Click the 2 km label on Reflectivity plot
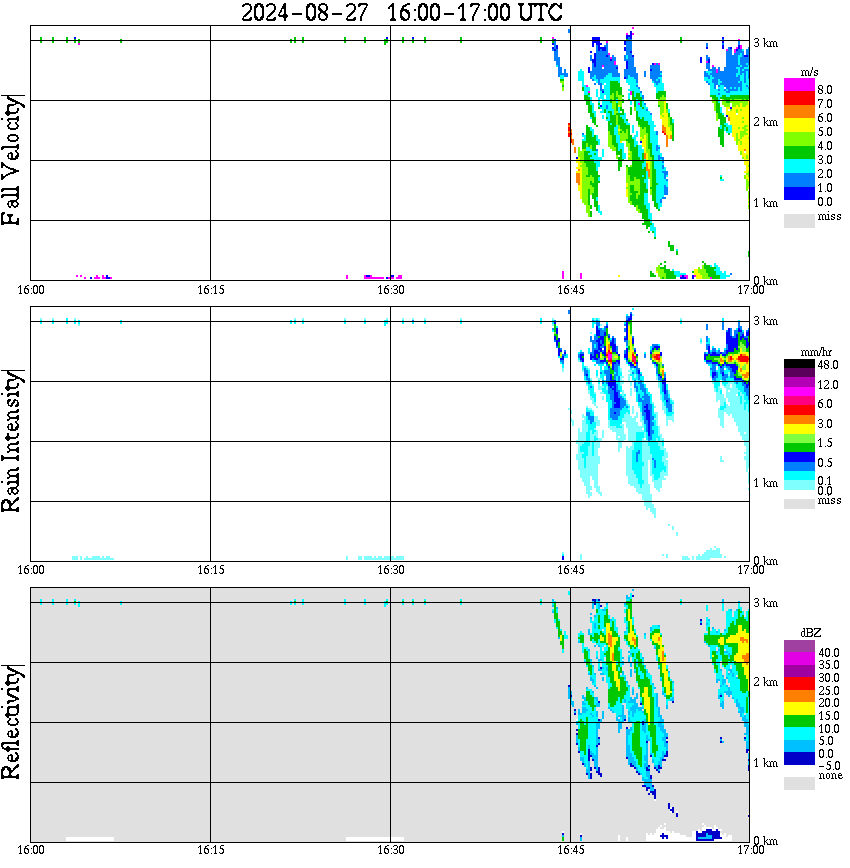Image resolution: width=850 pixels, height=868 pixels. pyautogui.click(x=765, y=682)
